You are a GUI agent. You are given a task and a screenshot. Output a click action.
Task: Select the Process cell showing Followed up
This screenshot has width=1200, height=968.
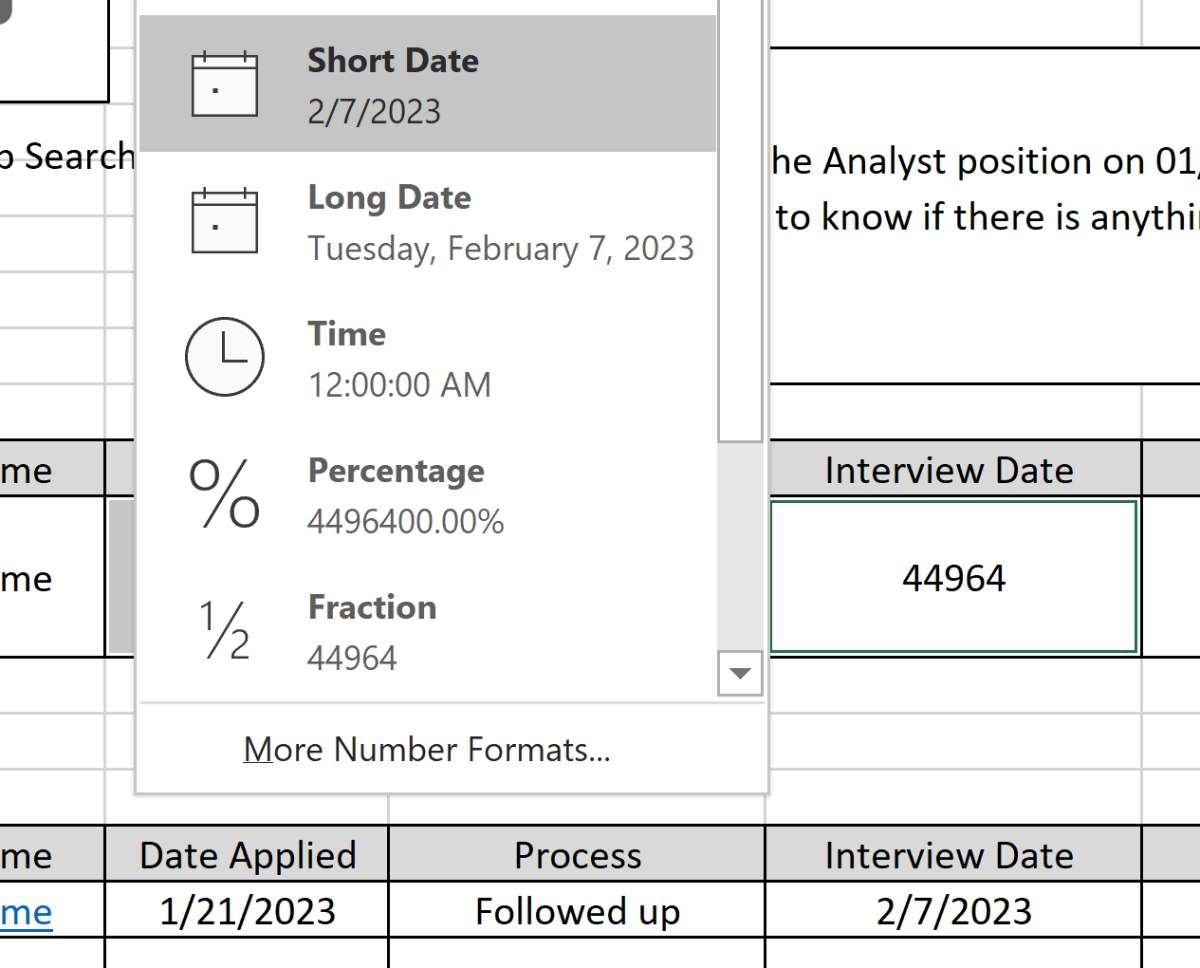[577, 911]
